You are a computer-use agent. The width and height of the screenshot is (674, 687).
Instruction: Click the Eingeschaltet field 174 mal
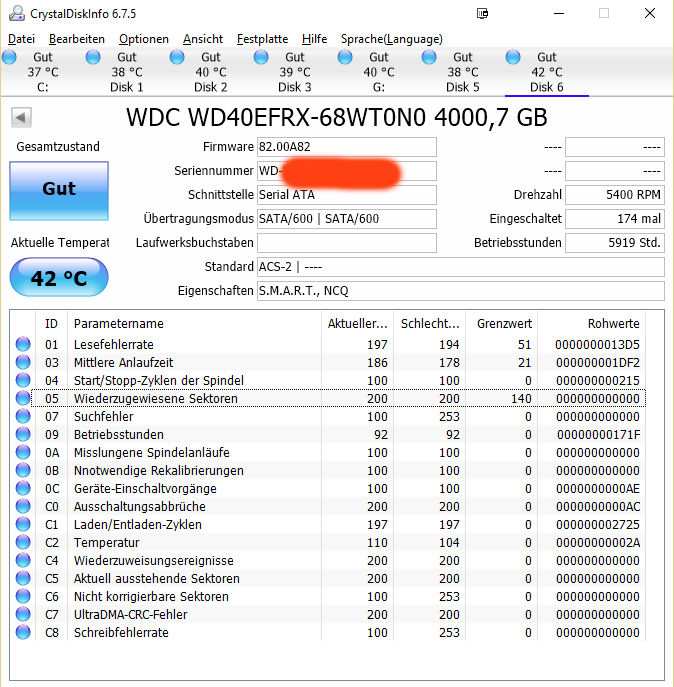[x=615, y=219]
